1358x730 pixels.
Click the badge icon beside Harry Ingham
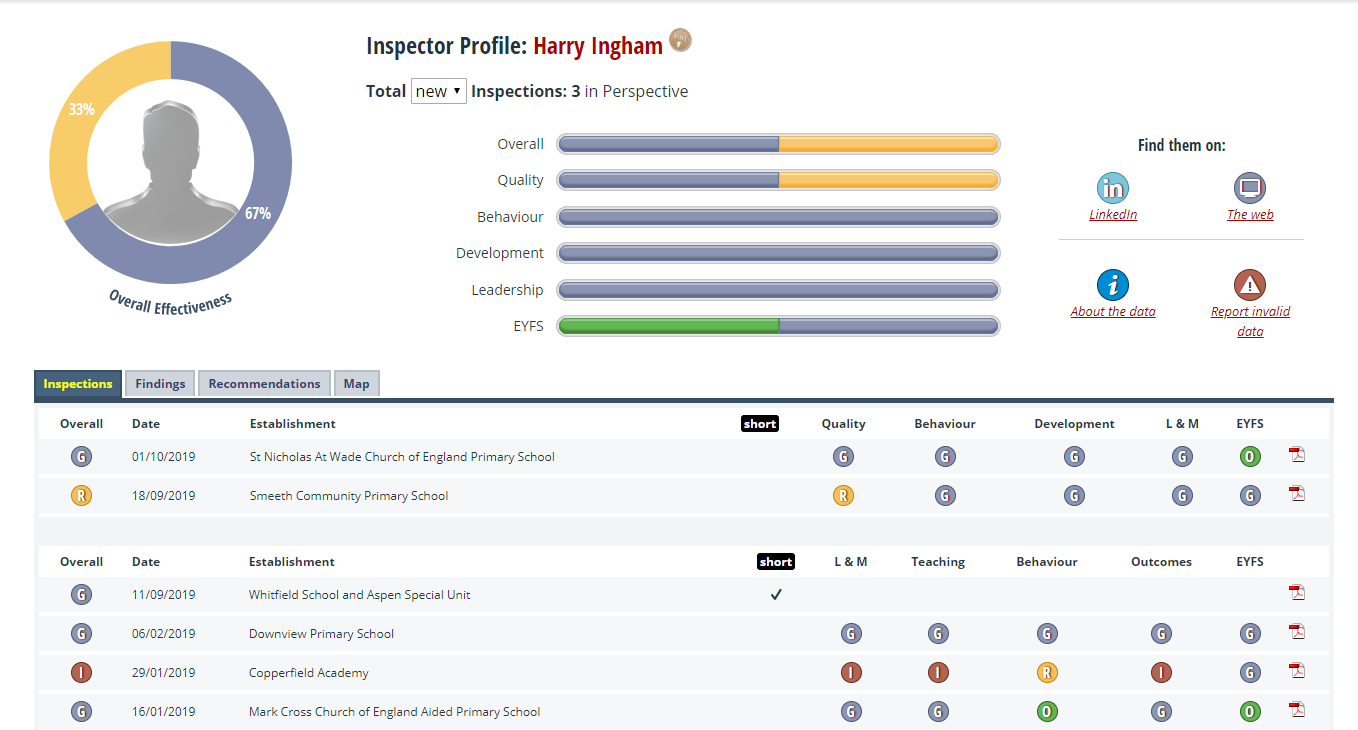(x=680, y=41)
